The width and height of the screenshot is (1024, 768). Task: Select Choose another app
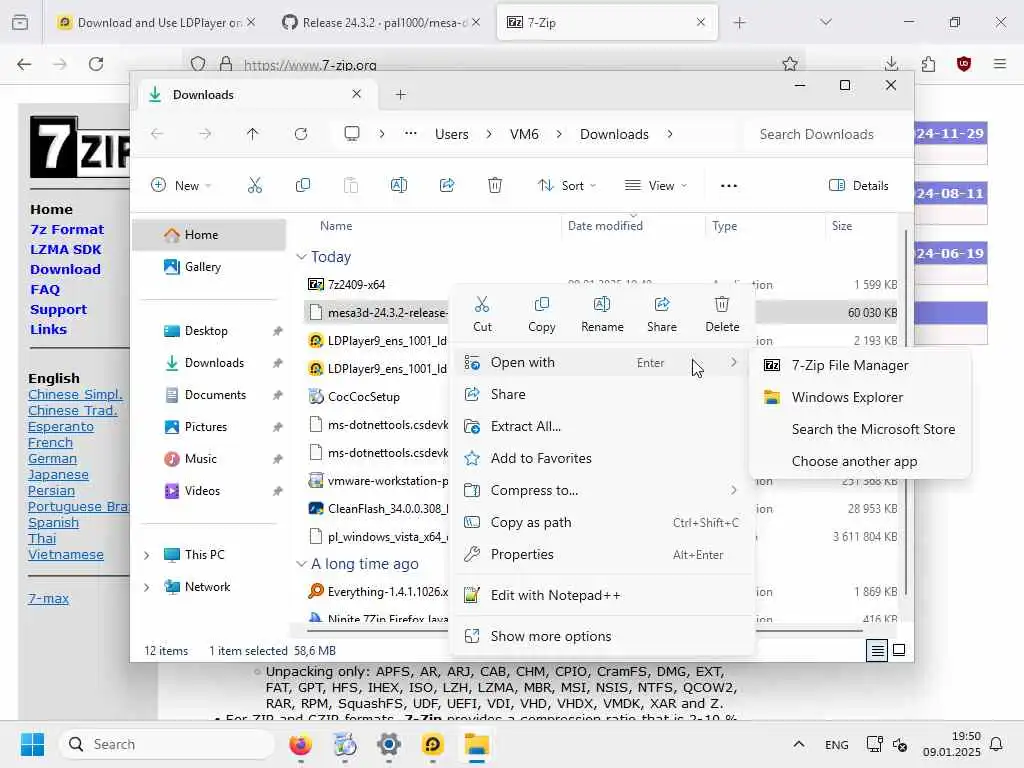point(859,461)
